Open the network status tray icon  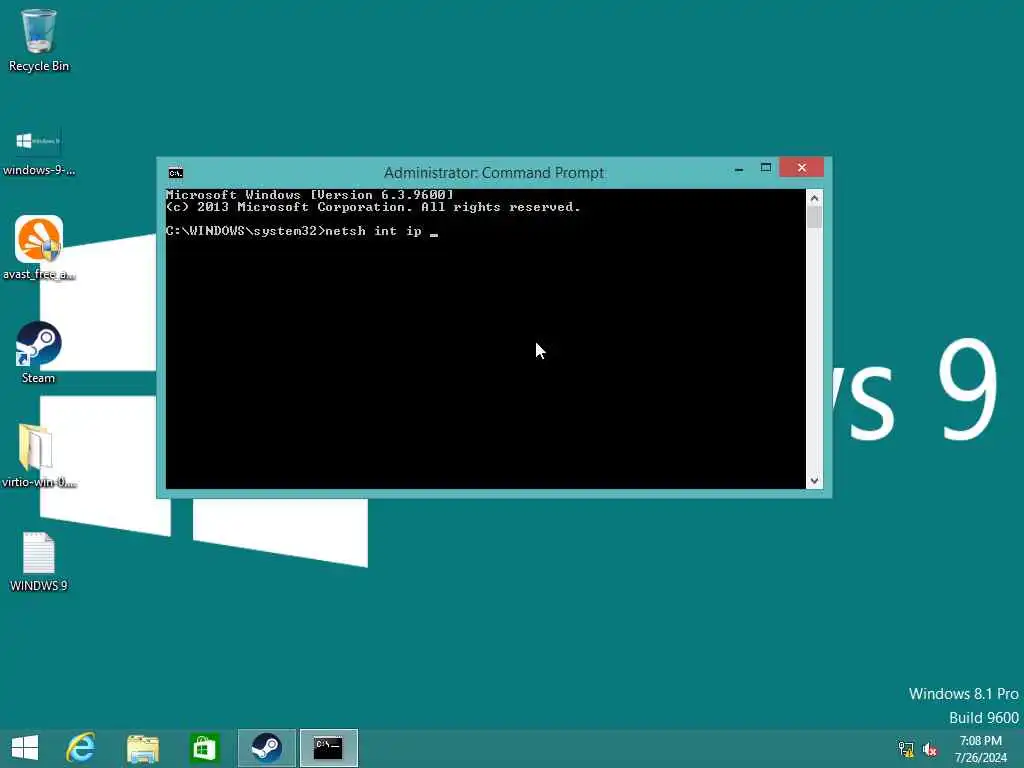tap(906, 749)
